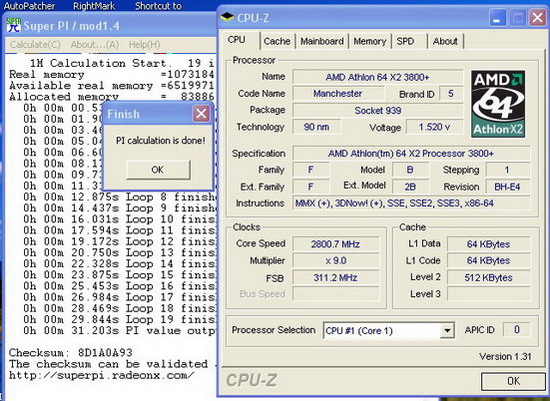
Task: Switch to the Mainboard tab
Action: click(x=322, y=41)
